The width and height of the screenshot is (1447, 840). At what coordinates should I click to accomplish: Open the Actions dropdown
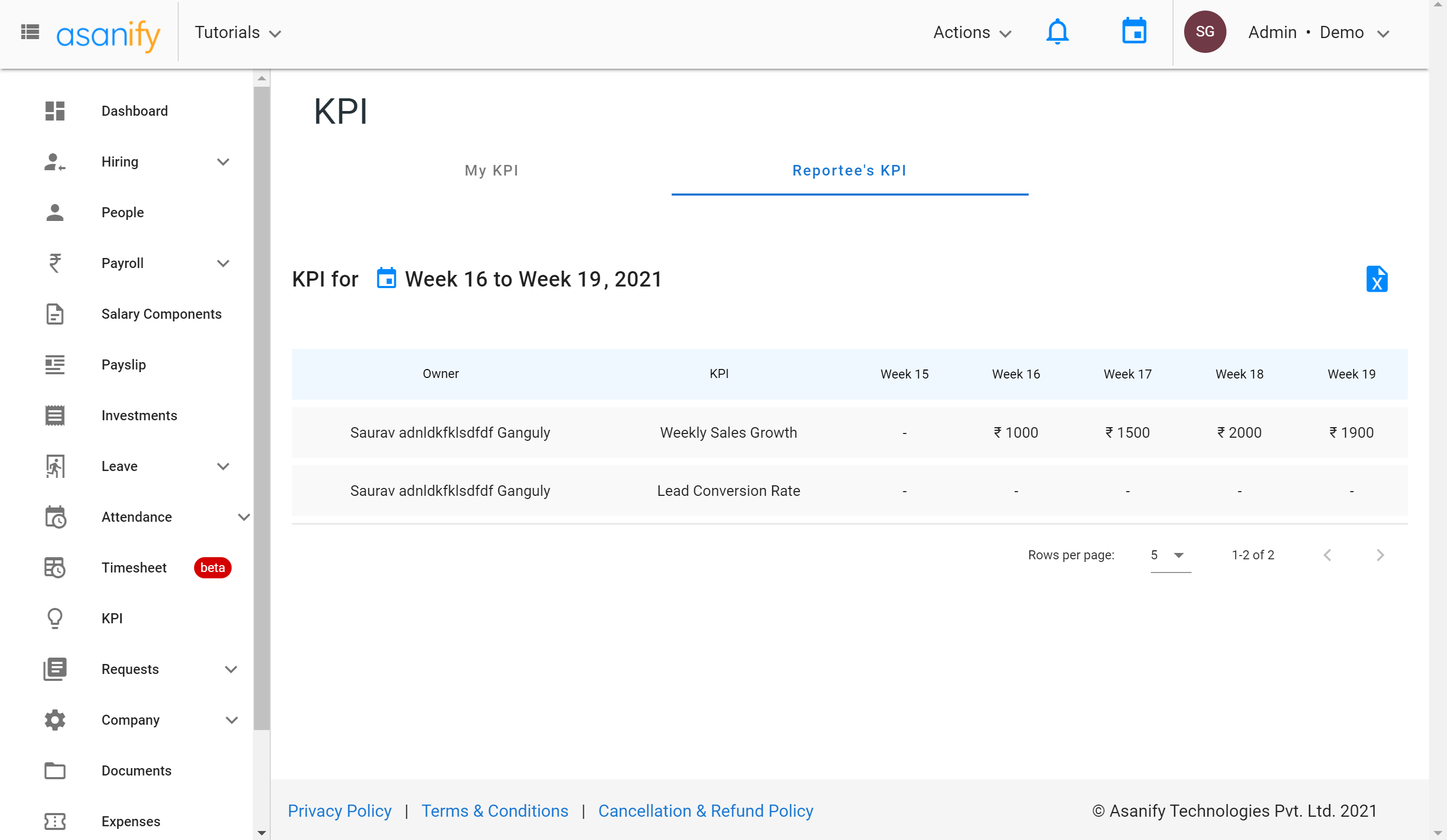[972, 33]
